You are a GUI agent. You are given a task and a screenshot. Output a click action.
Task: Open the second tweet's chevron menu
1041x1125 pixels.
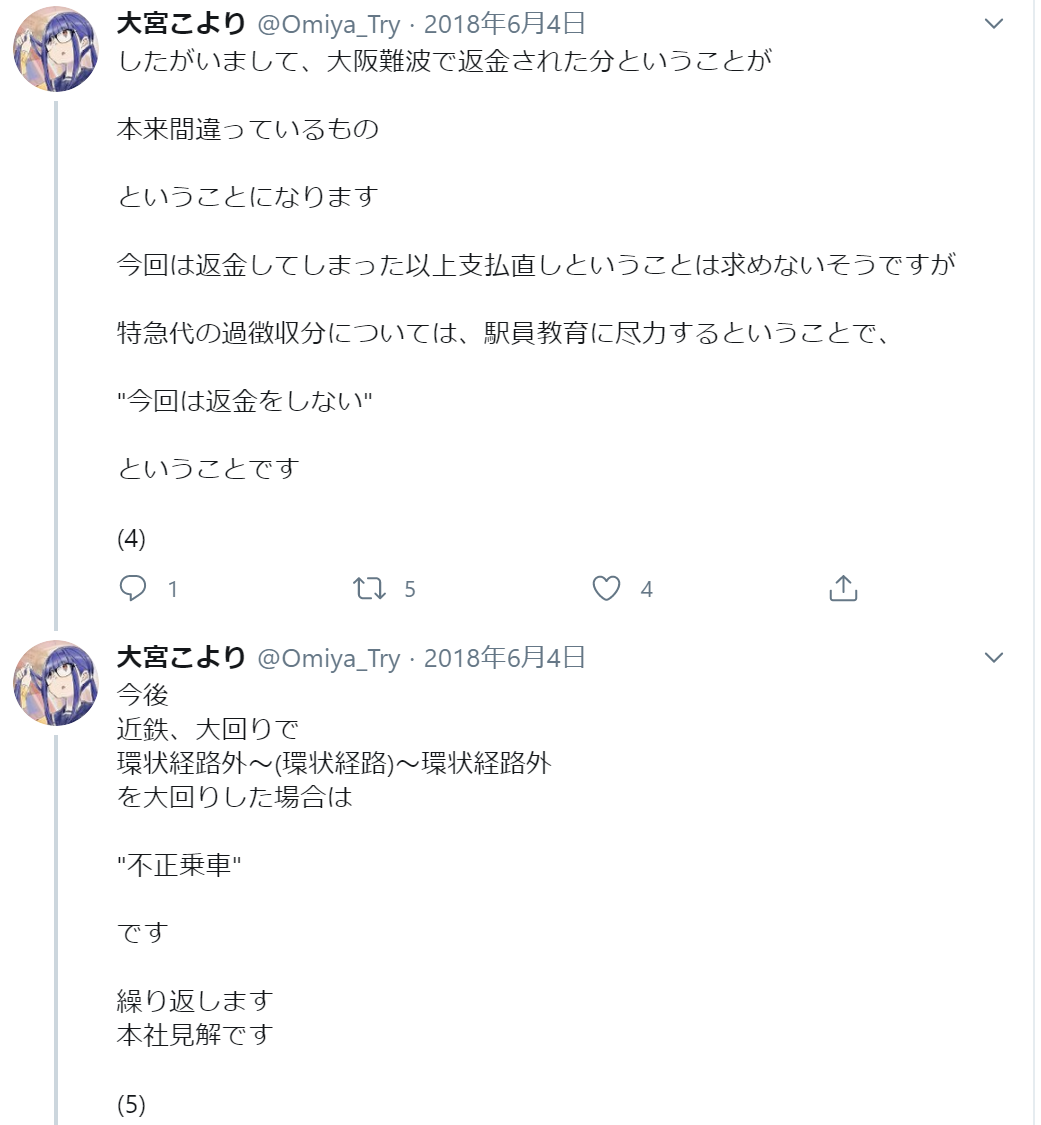994,657
